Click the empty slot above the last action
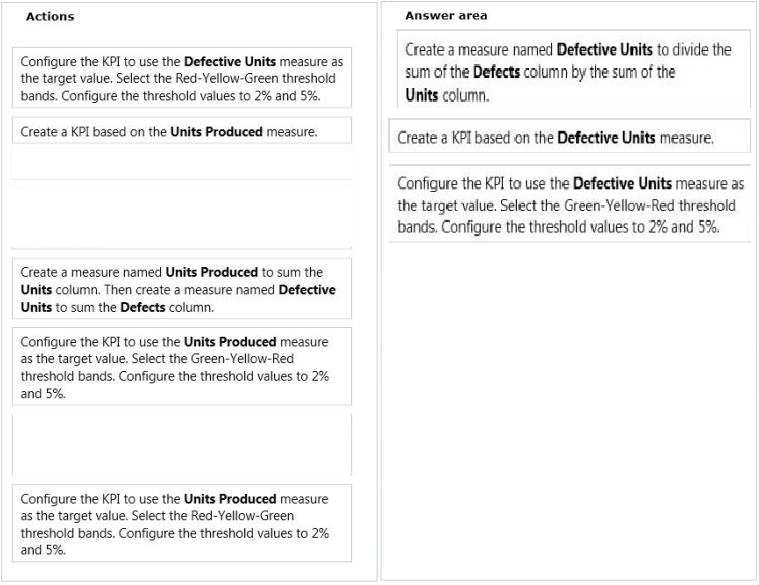759x585 pixels. coord(182,445)
